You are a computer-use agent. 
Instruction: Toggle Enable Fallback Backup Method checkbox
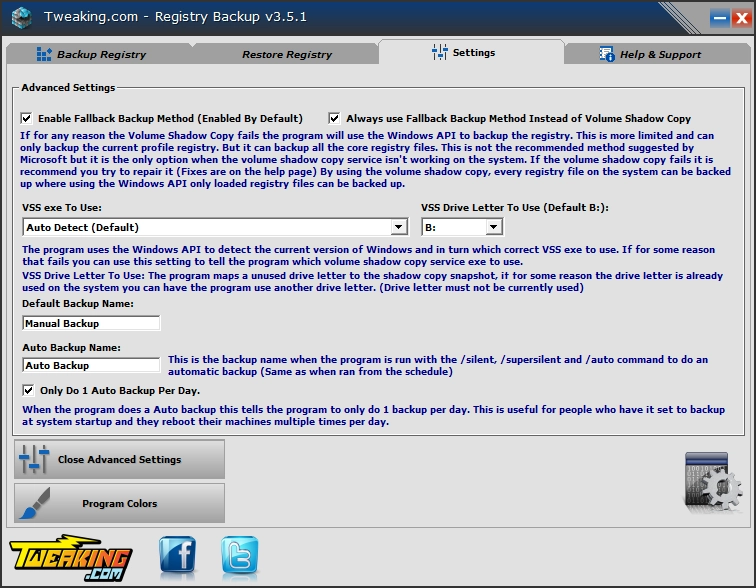tap(27, 118)
